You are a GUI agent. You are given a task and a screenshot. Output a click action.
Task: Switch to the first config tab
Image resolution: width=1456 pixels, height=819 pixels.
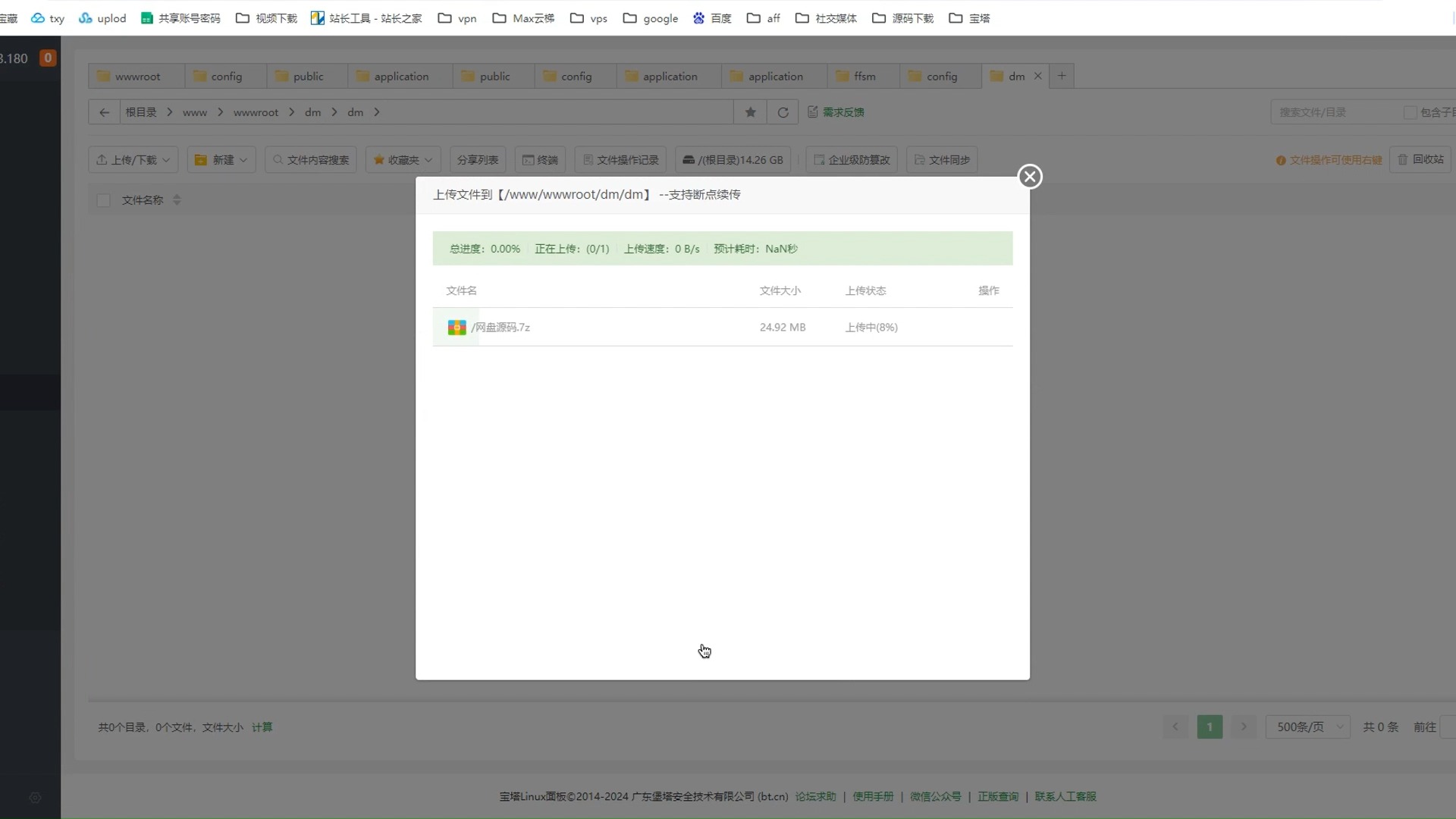click(x=225, y=76)
